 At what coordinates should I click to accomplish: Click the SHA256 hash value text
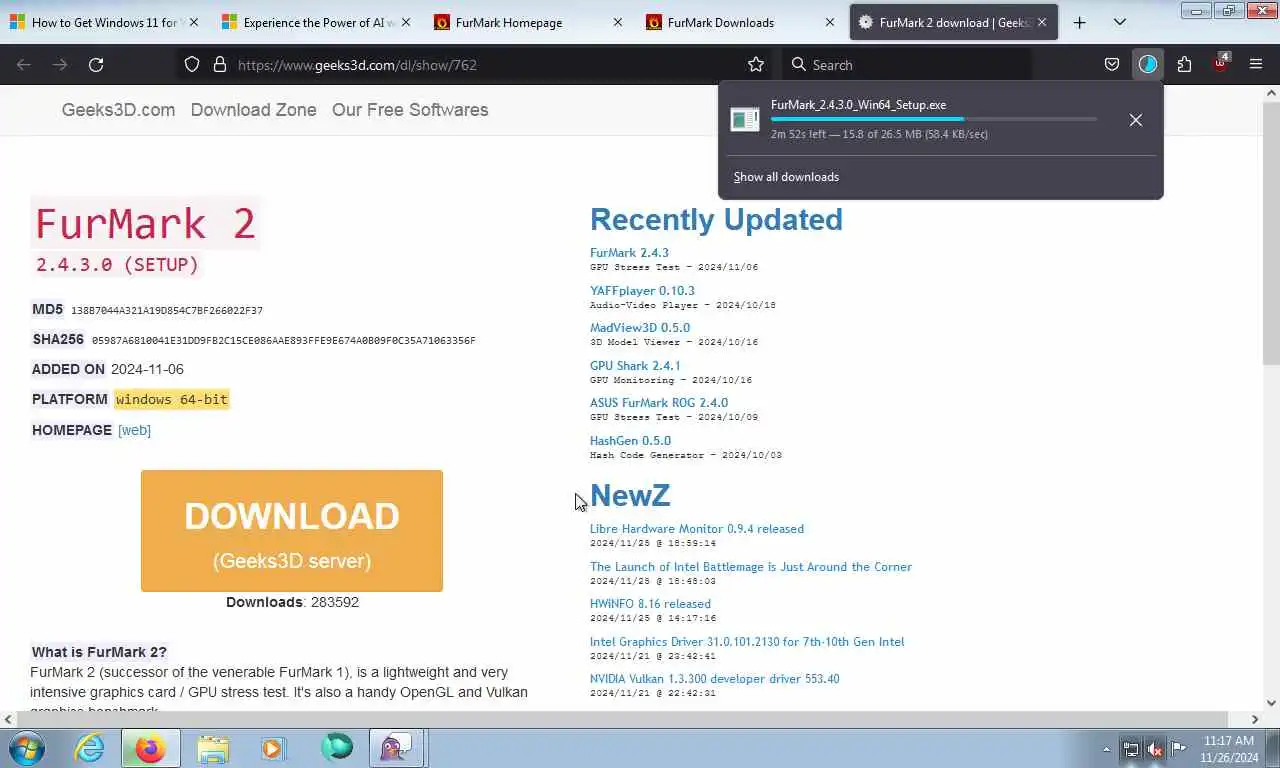click(x=283, y=341)
